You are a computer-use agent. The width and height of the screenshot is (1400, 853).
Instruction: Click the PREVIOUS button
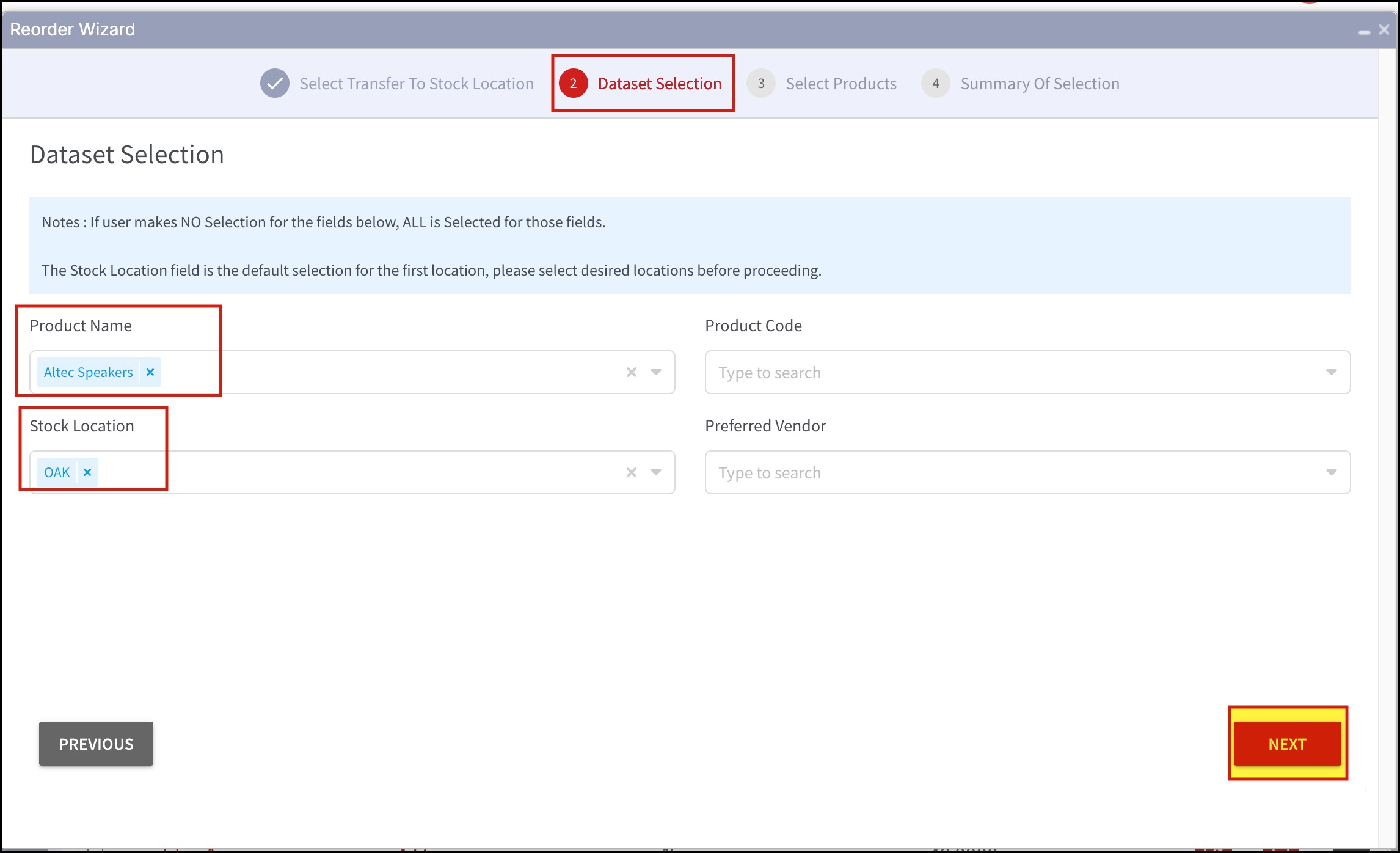(x=96, y=744)
